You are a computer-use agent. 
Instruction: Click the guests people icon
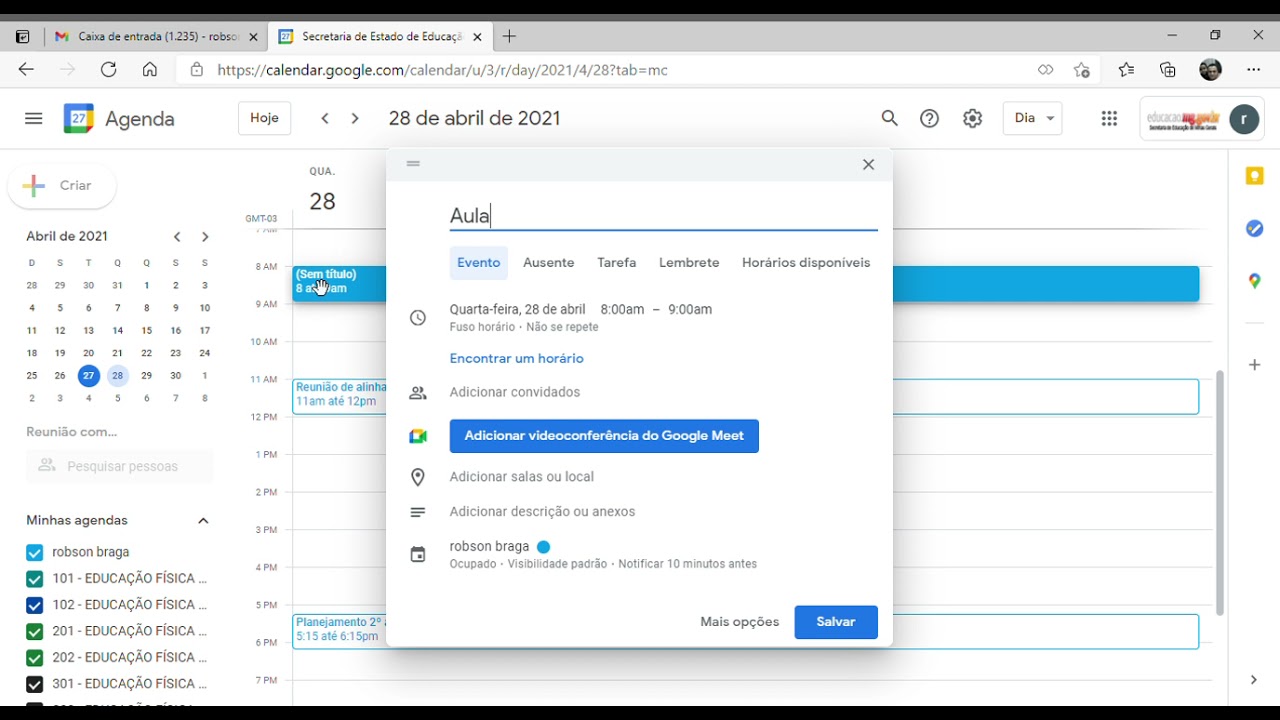418,393
